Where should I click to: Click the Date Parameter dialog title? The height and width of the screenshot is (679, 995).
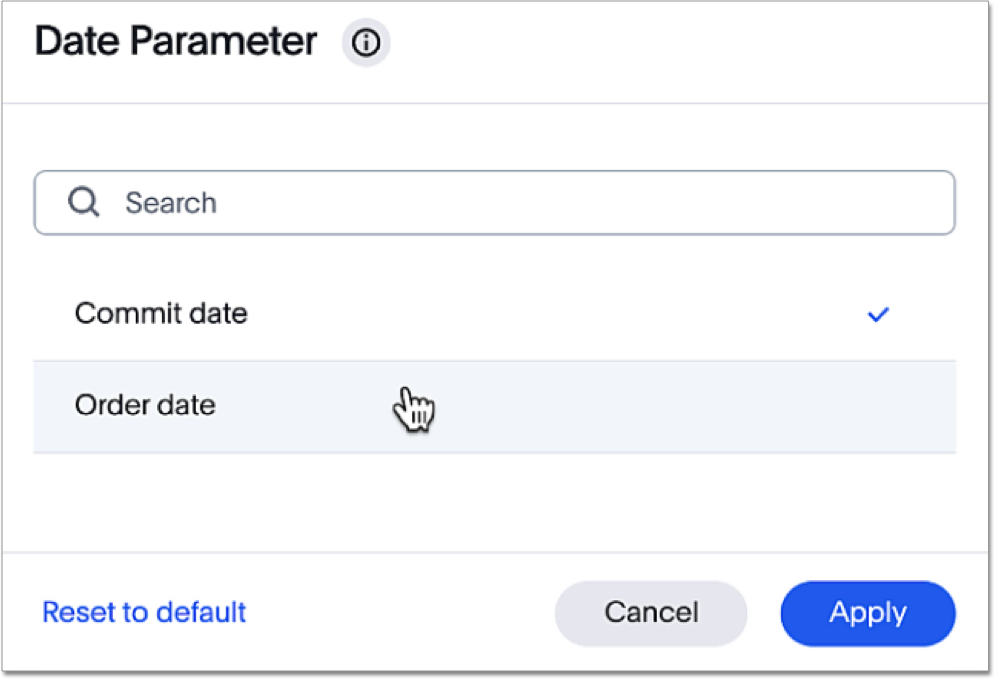[176, 43]
